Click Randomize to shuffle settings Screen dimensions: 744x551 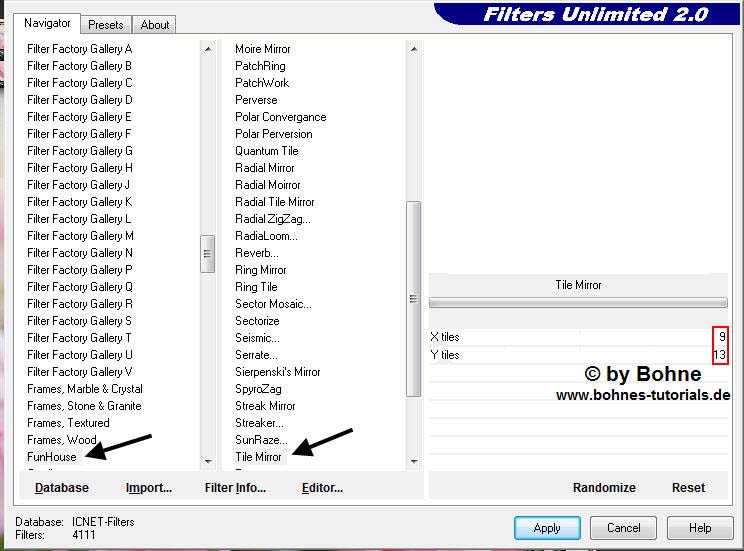coord(604,488)
